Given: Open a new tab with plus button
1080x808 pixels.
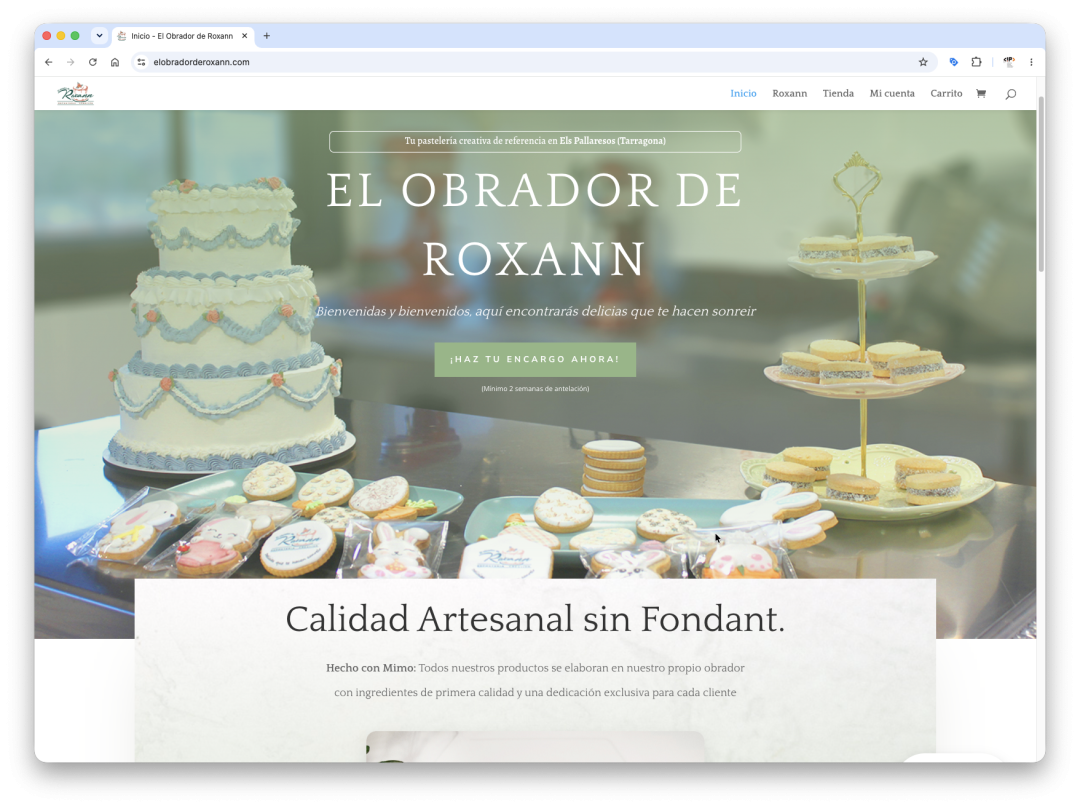Looking at the screenshot, I should pos(267,36).
